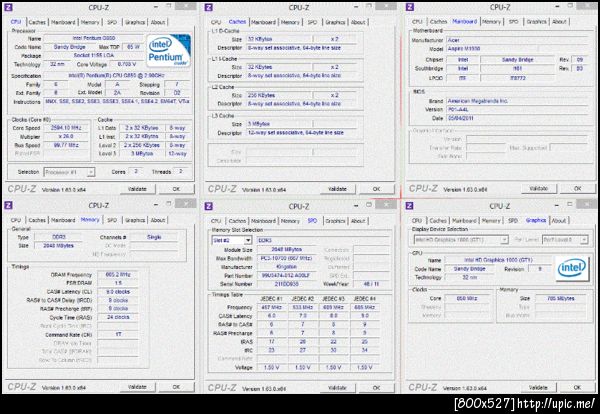Click the Intel Pentium inside logo
This screenshot has width=600, height=414.
pyautogui.click(x=168, y=51)
